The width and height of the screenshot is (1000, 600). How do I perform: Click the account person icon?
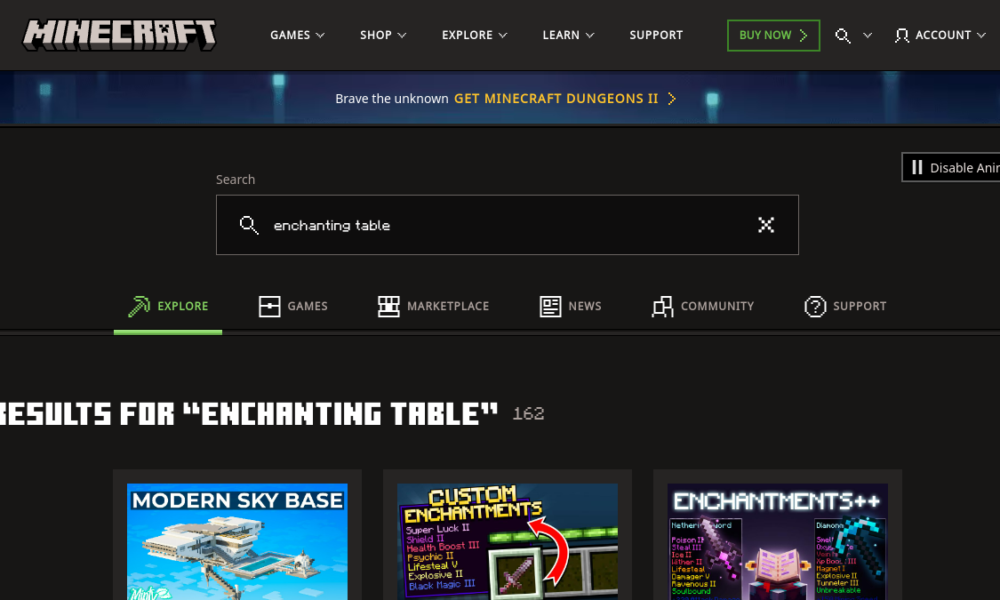point(901,36)
